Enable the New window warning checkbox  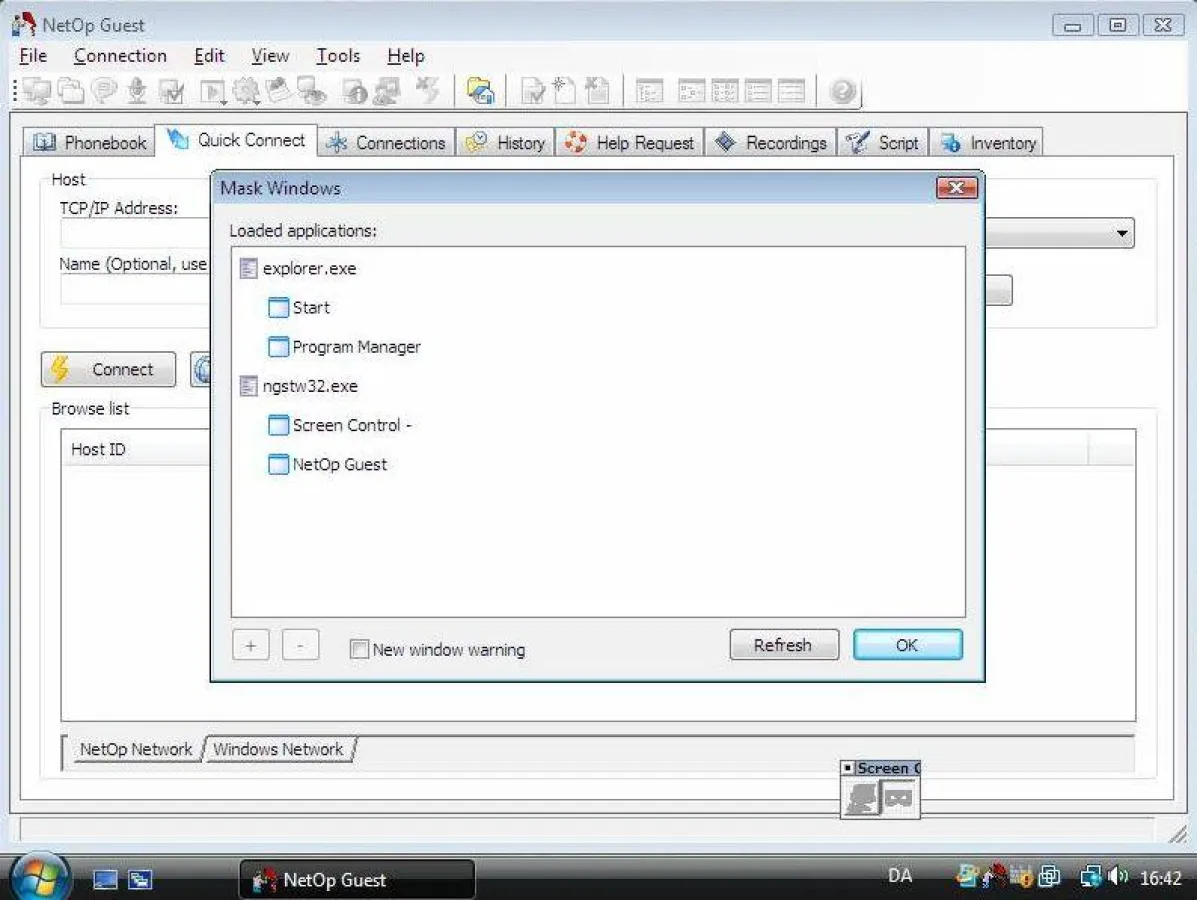[x=359, y=650]
